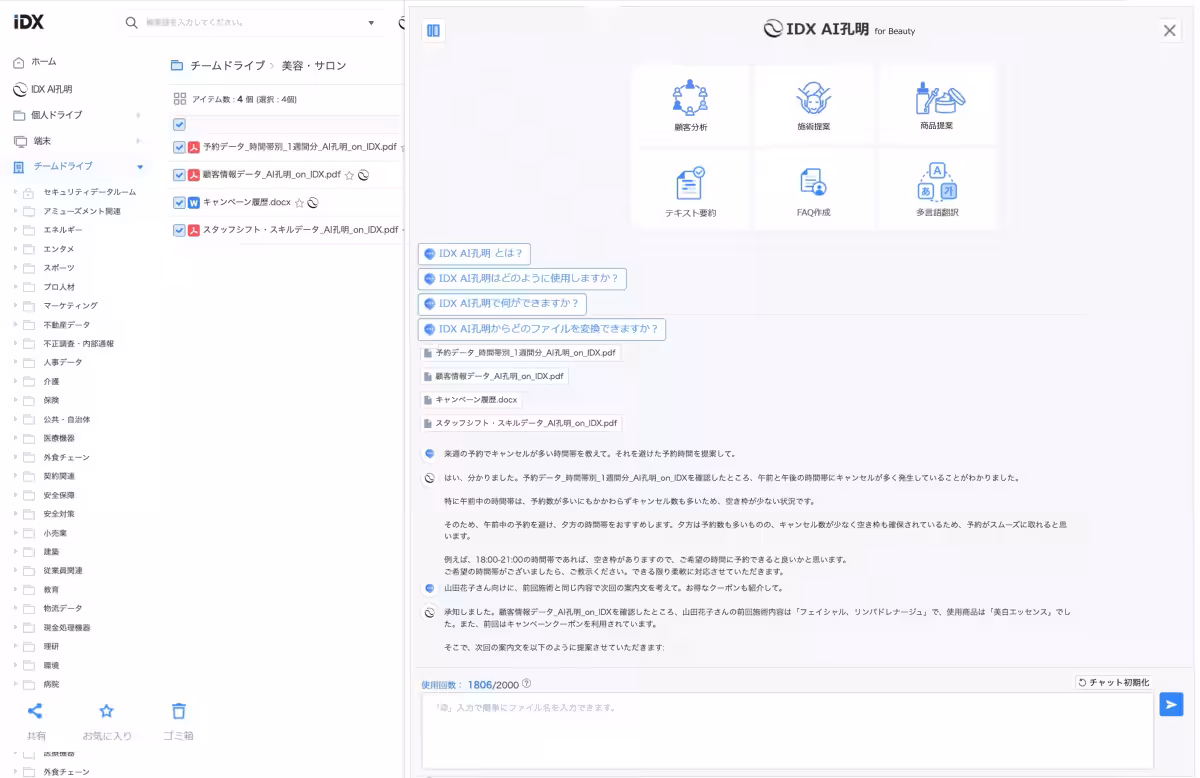Uncheck the キャンペーン履歴.docx checkbox
The image size is (1200, 778).
click(x=179, y=203)
